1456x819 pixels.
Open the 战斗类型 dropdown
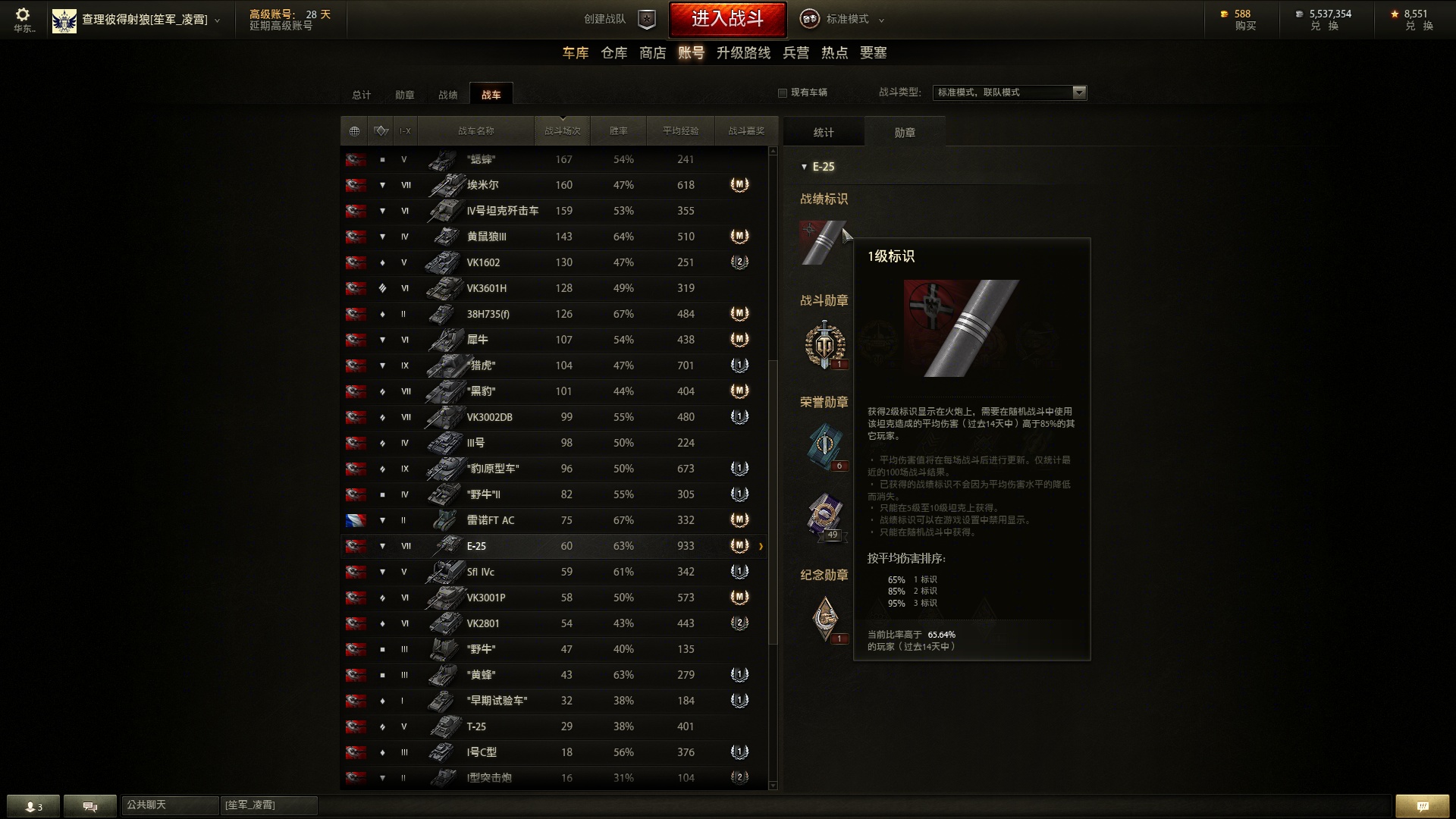point(1009,93)
